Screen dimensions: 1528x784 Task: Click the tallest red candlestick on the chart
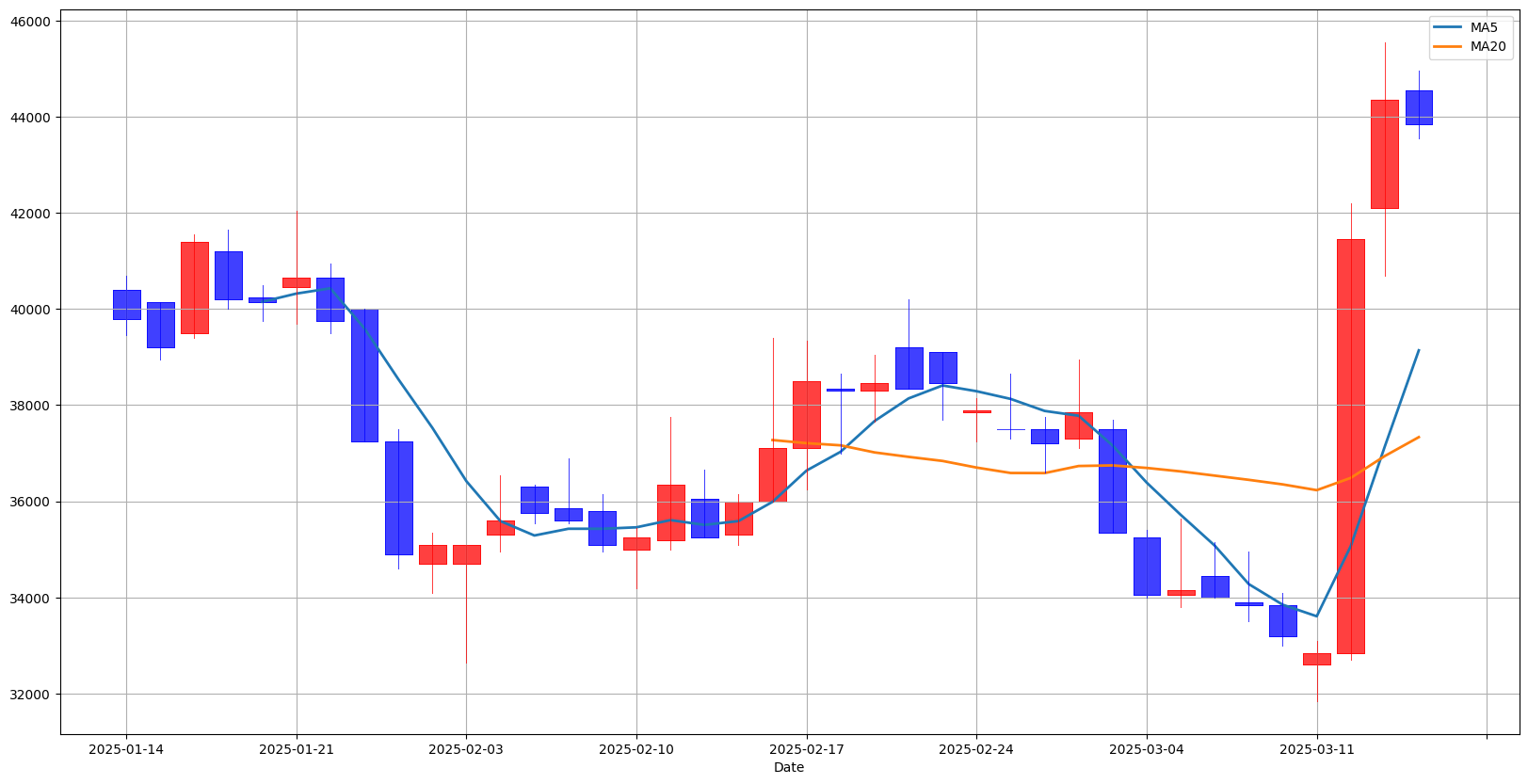pos(1351,446)
